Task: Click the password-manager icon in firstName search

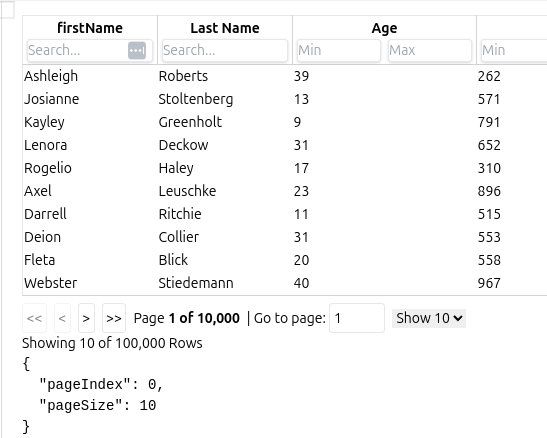Action: pos(137,51)
